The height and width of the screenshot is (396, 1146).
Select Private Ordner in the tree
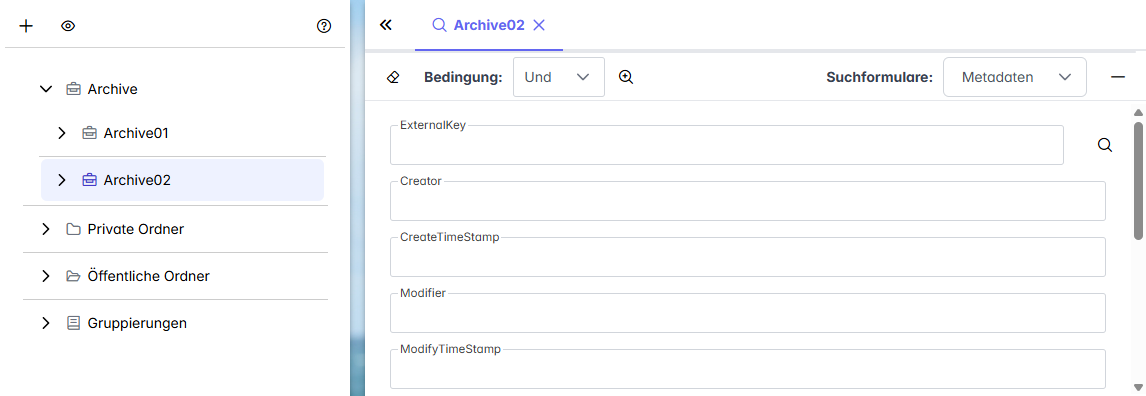(136, 229)
